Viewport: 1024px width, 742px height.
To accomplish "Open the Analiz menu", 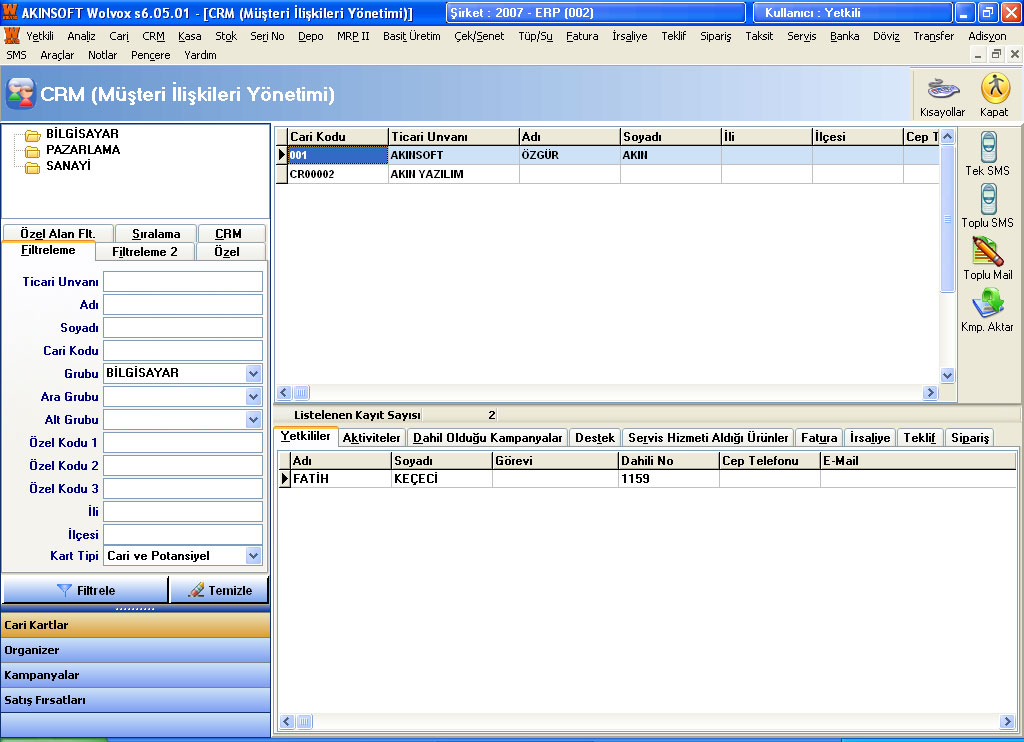I will 82,36.
